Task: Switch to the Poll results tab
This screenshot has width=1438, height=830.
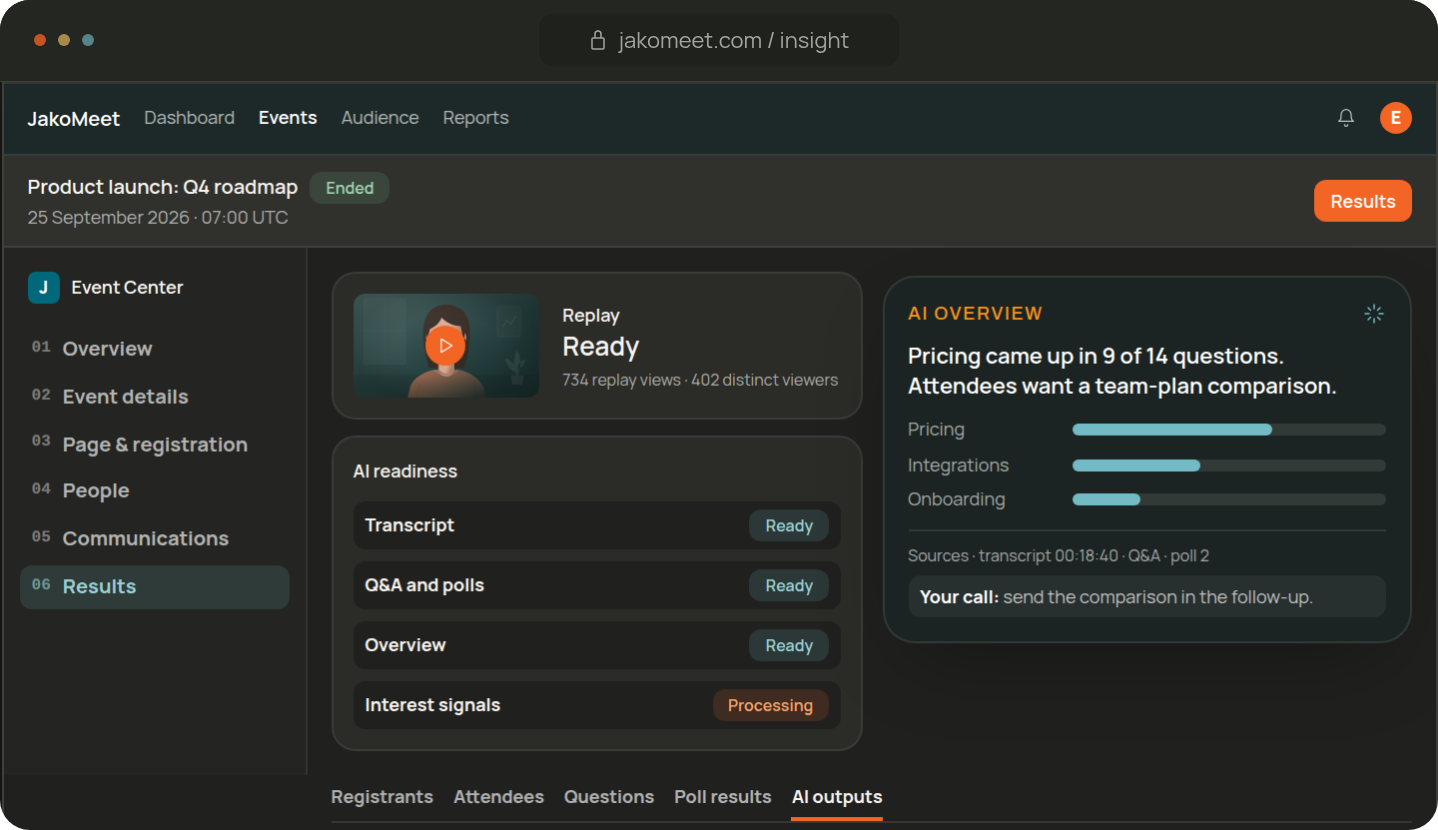Action: pyautogui.click(x=723, y=797)
